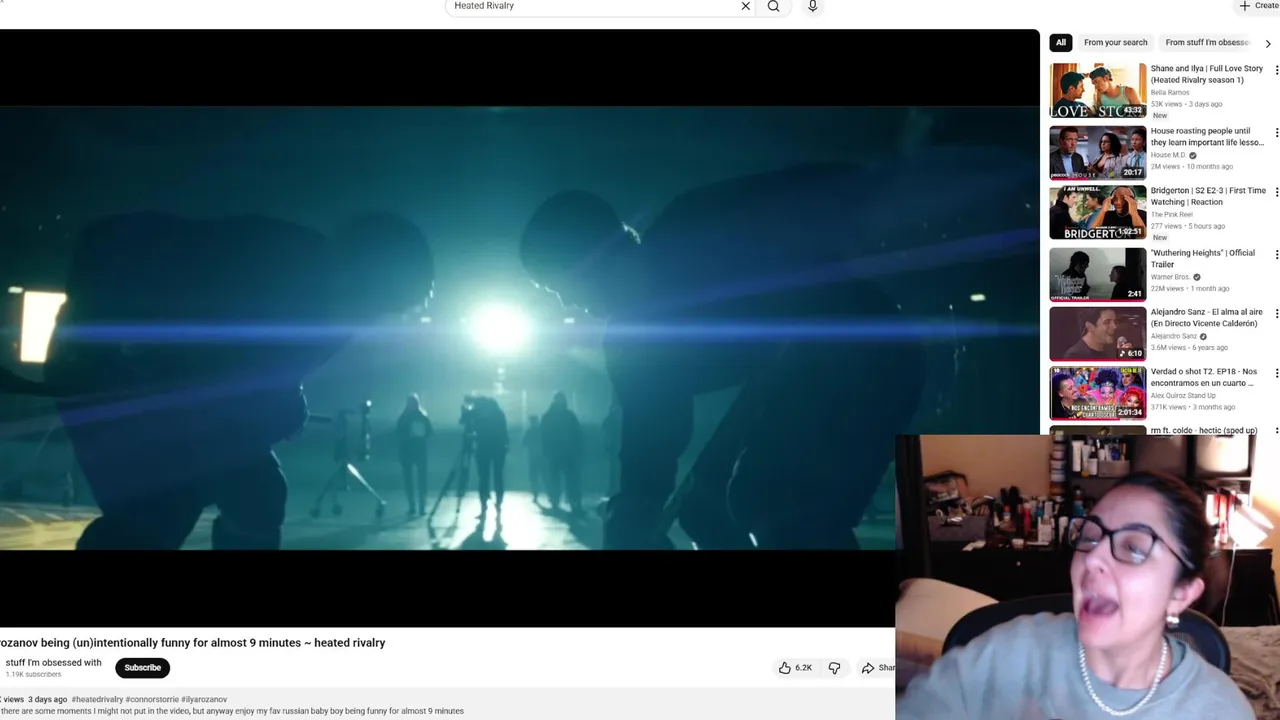
Task: Open Alex Quiroz Stand Up channel link
Action: (1185, 396)
